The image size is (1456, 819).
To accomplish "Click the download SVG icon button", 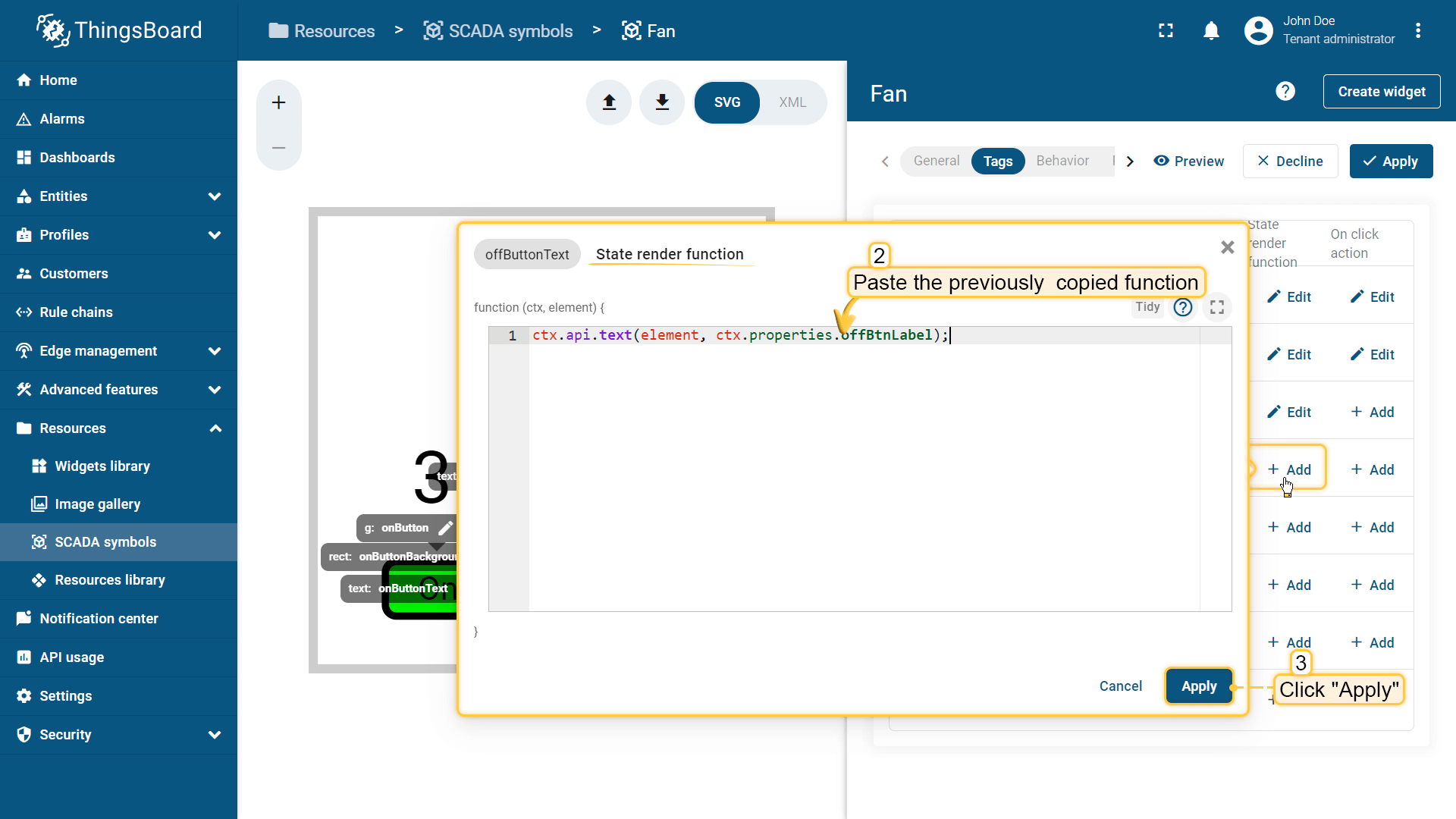I will [662, 102].
